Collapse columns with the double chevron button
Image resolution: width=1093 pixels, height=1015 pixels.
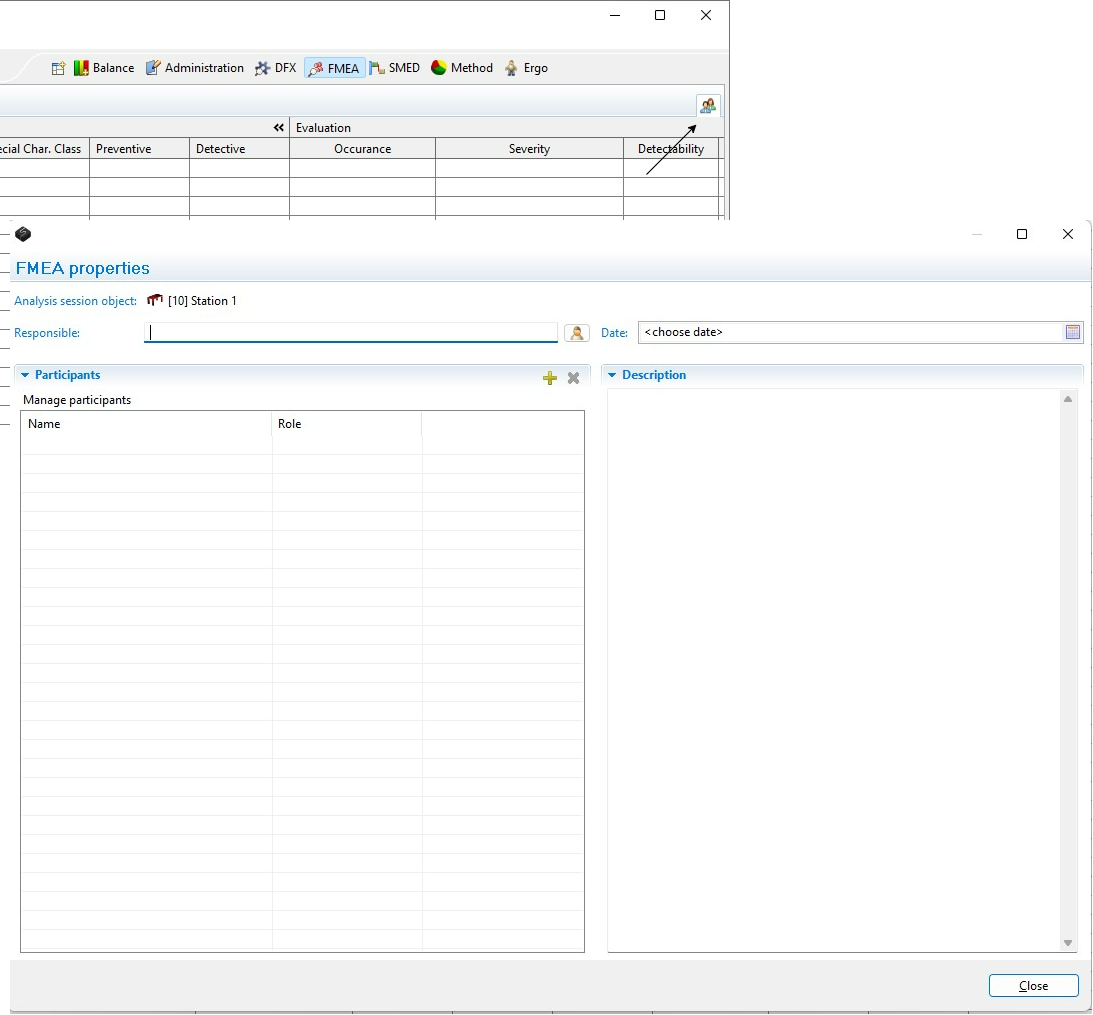(x=279, y=128)
